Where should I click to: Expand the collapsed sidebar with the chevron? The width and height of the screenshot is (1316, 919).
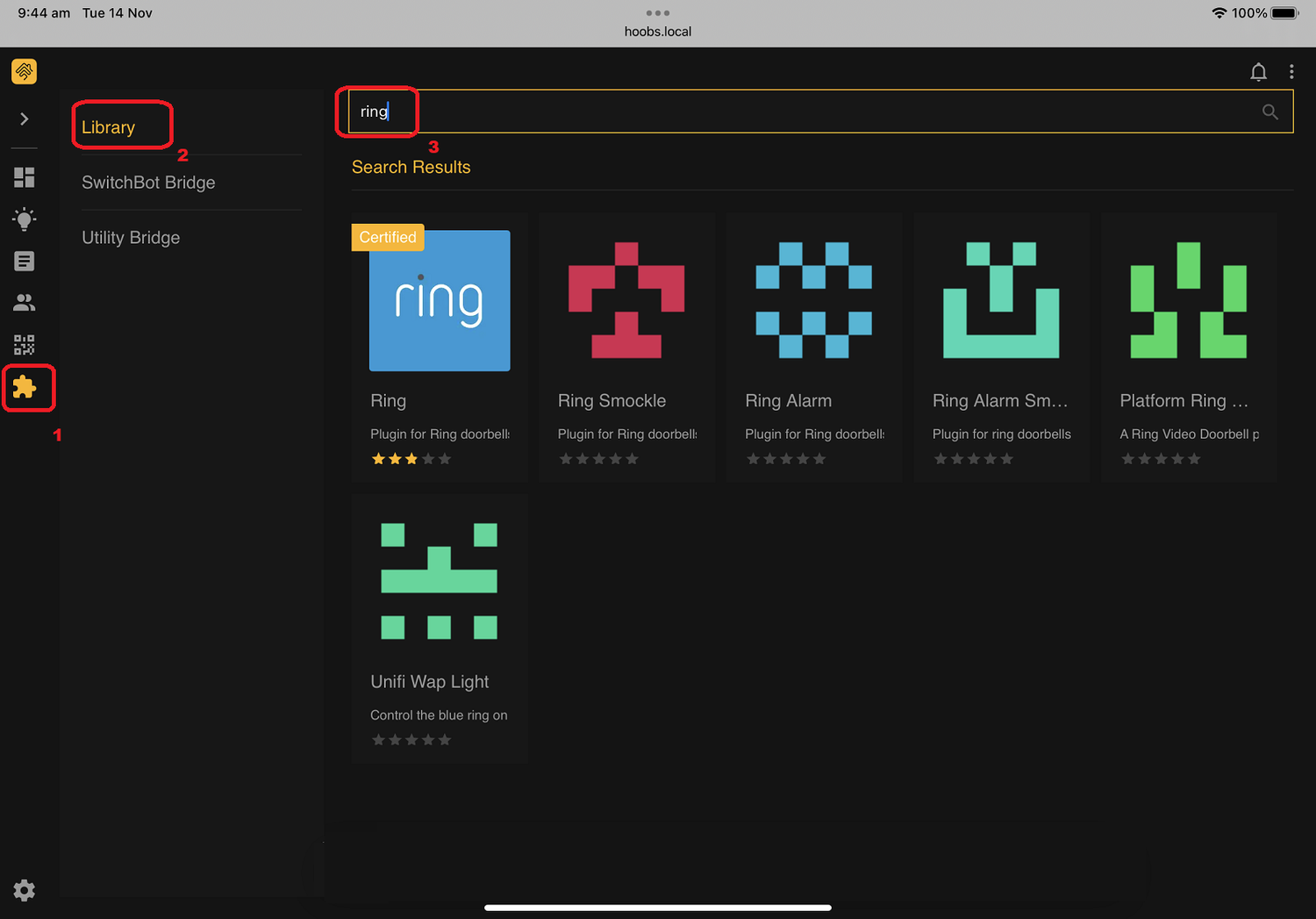24,118
